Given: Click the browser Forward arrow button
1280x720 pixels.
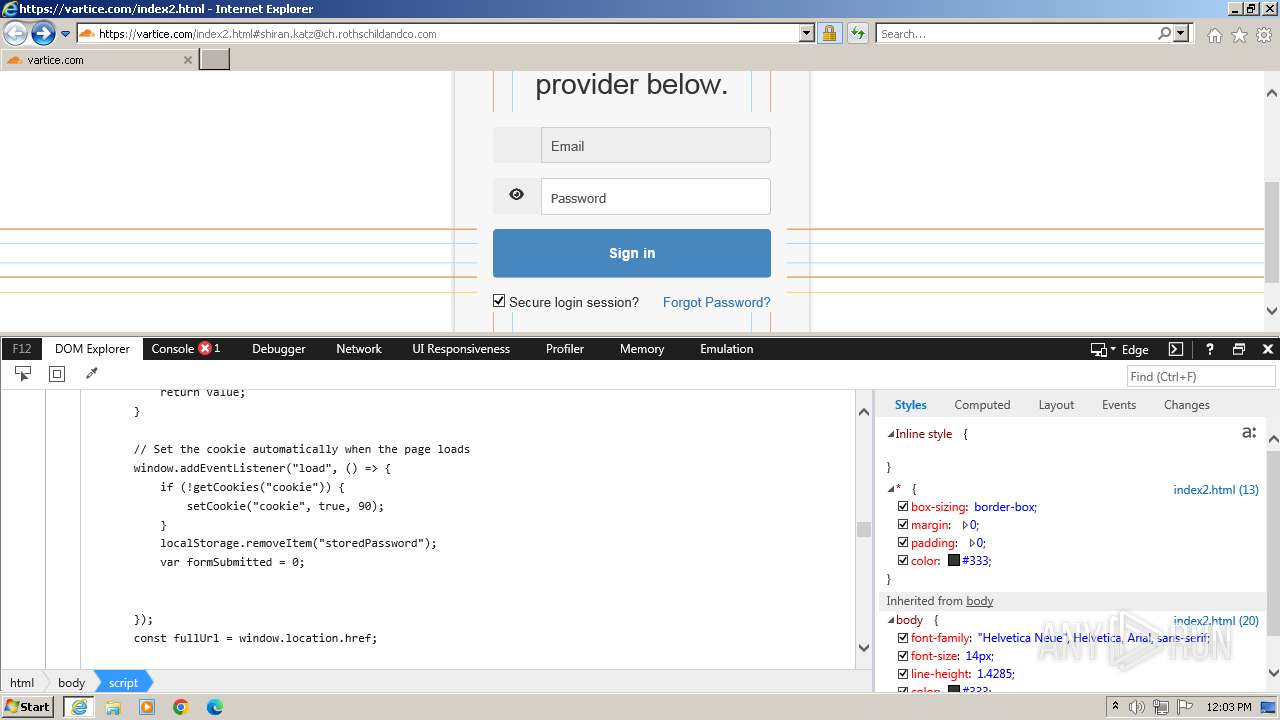Looking at the screenshot, I should (x=43, y=33).
